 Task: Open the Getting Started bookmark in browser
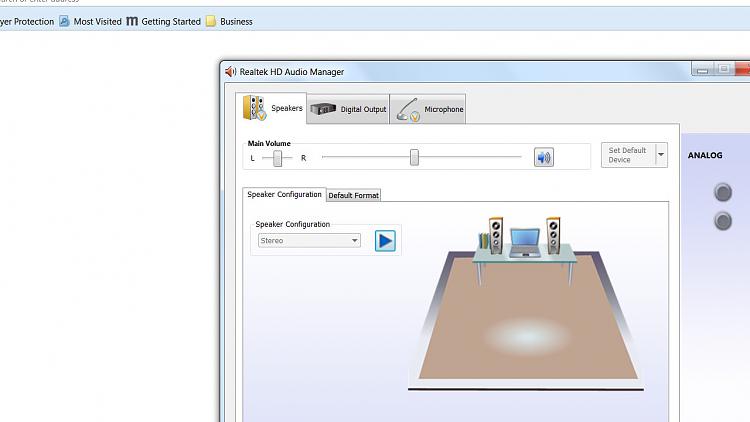coord(164,22)
